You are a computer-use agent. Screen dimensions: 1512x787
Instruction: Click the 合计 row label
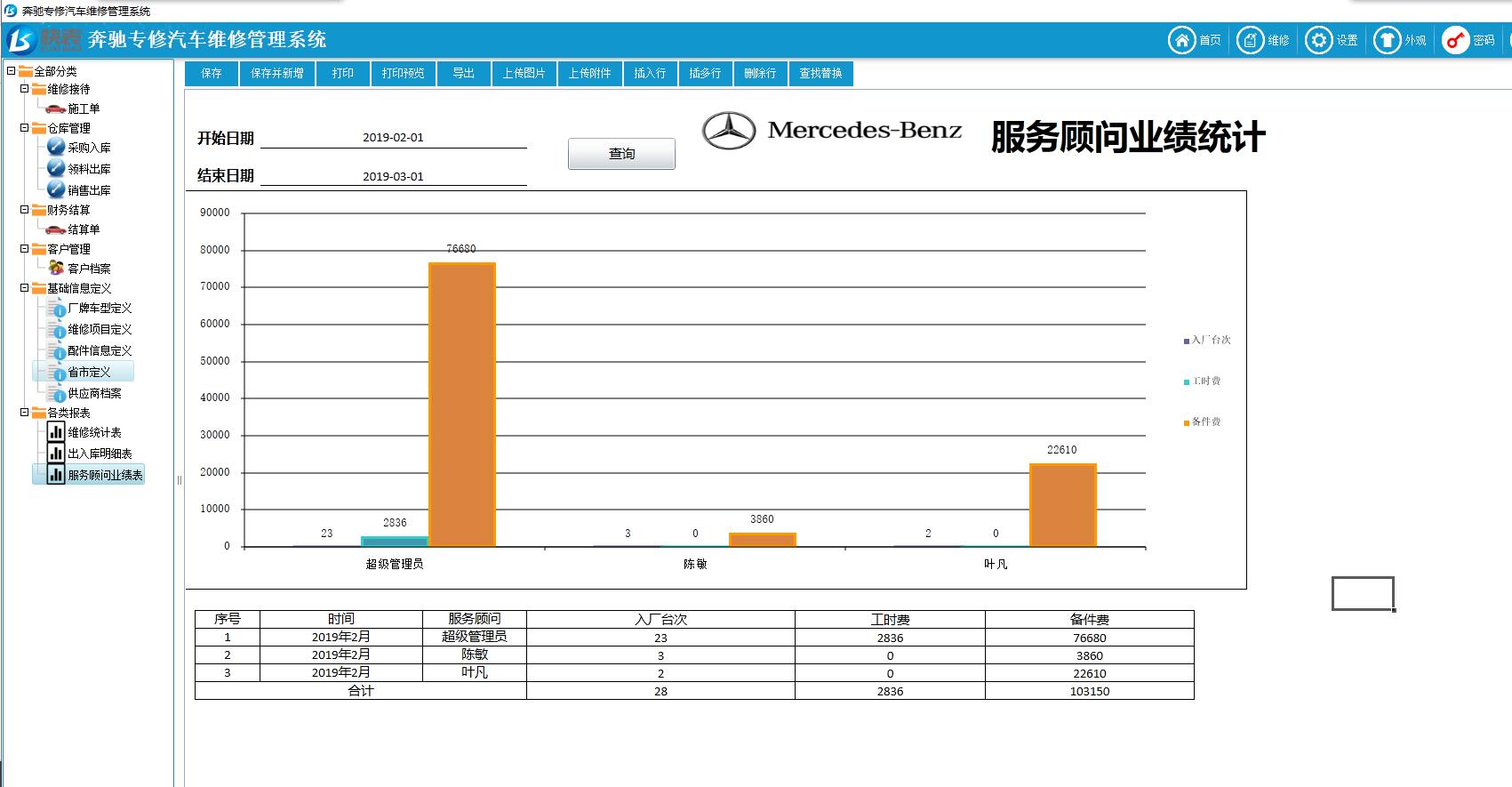click(x=361, y=691)
